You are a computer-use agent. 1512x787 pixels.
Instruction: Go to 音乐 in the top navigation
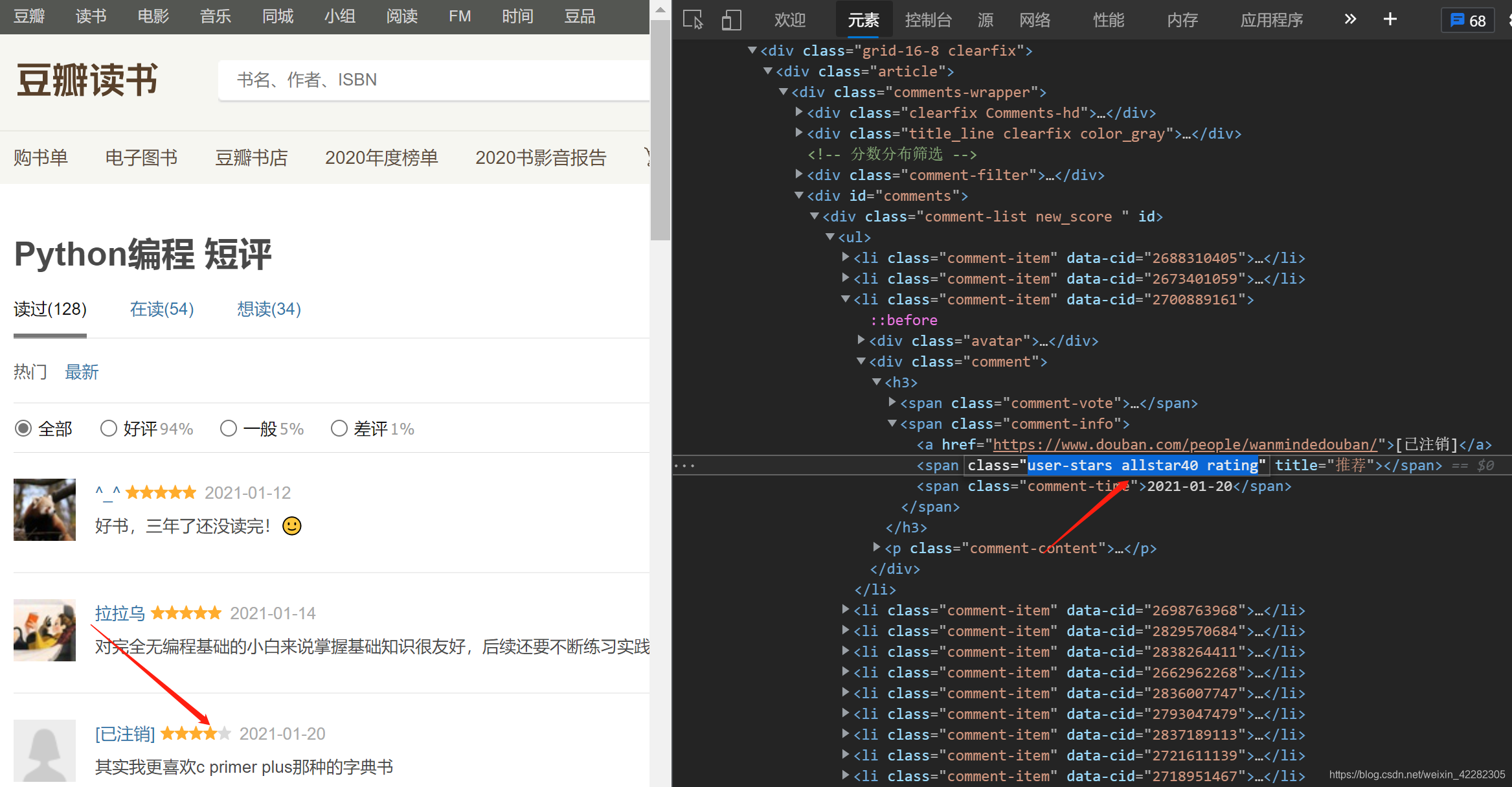coord(215,16)
